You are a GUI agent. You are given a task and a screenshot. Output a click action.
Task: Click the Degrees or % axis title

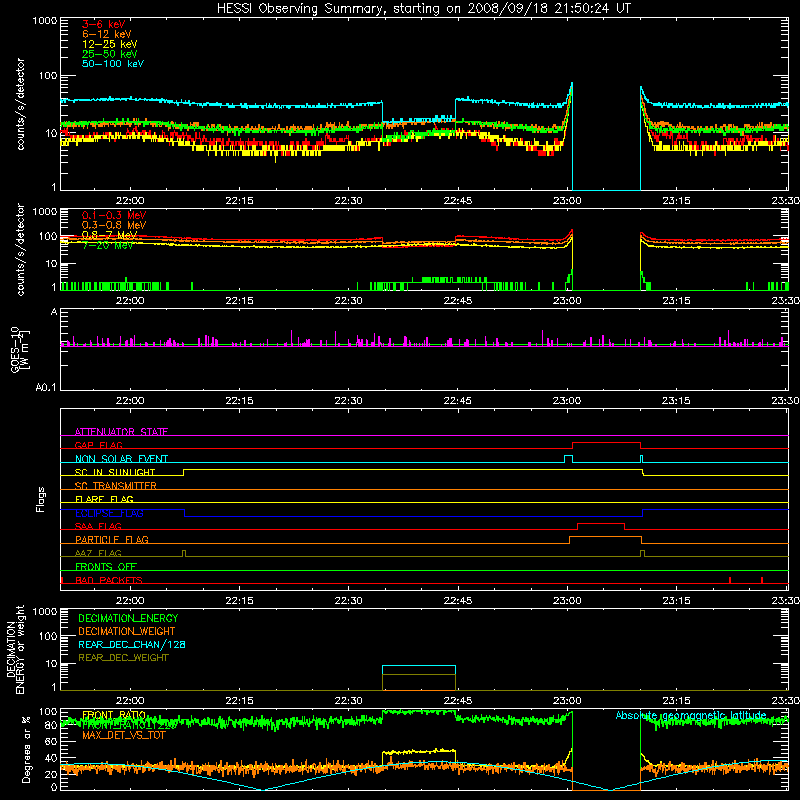click(x=26, y=749)
